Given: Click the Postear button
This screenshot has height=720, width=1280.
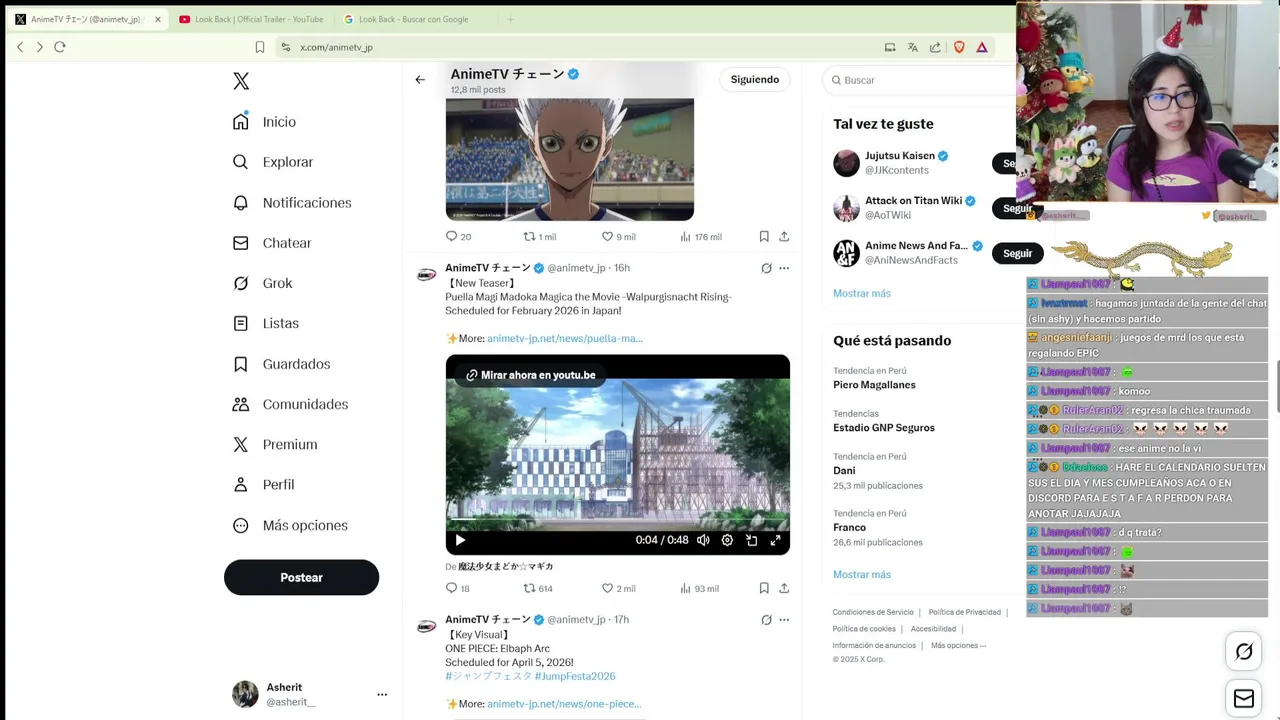Looking at the screenshot, I should pyautogui.click(x=301, y=577).
